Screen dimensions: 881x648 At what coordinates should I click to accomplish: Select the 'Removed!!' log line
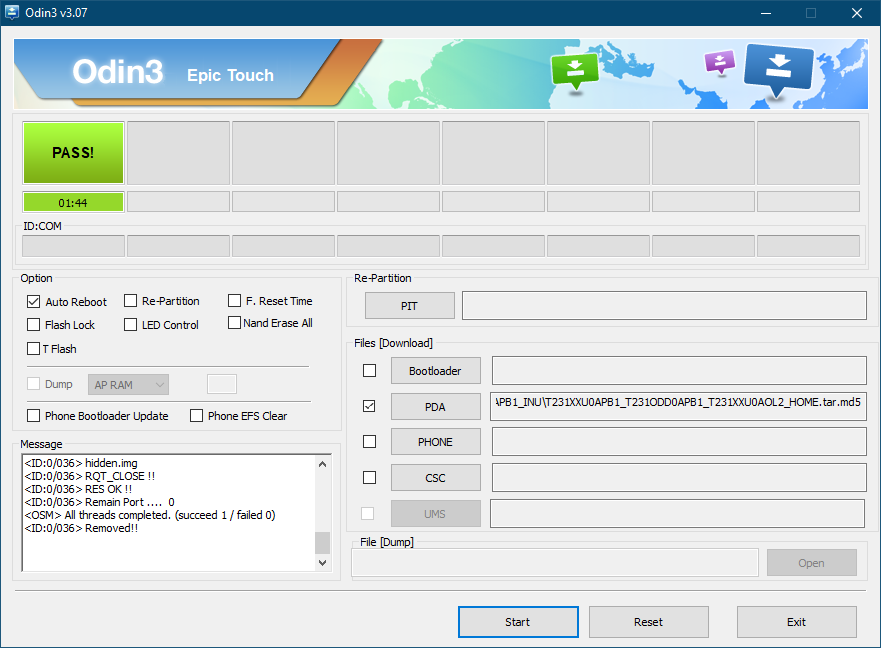click(x=81, y=528)
